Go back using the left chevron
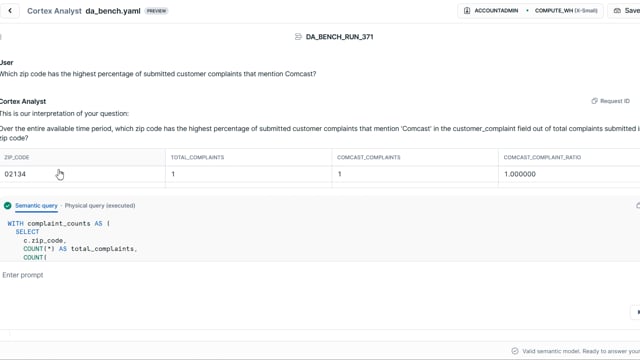 [x=10, y=11]
